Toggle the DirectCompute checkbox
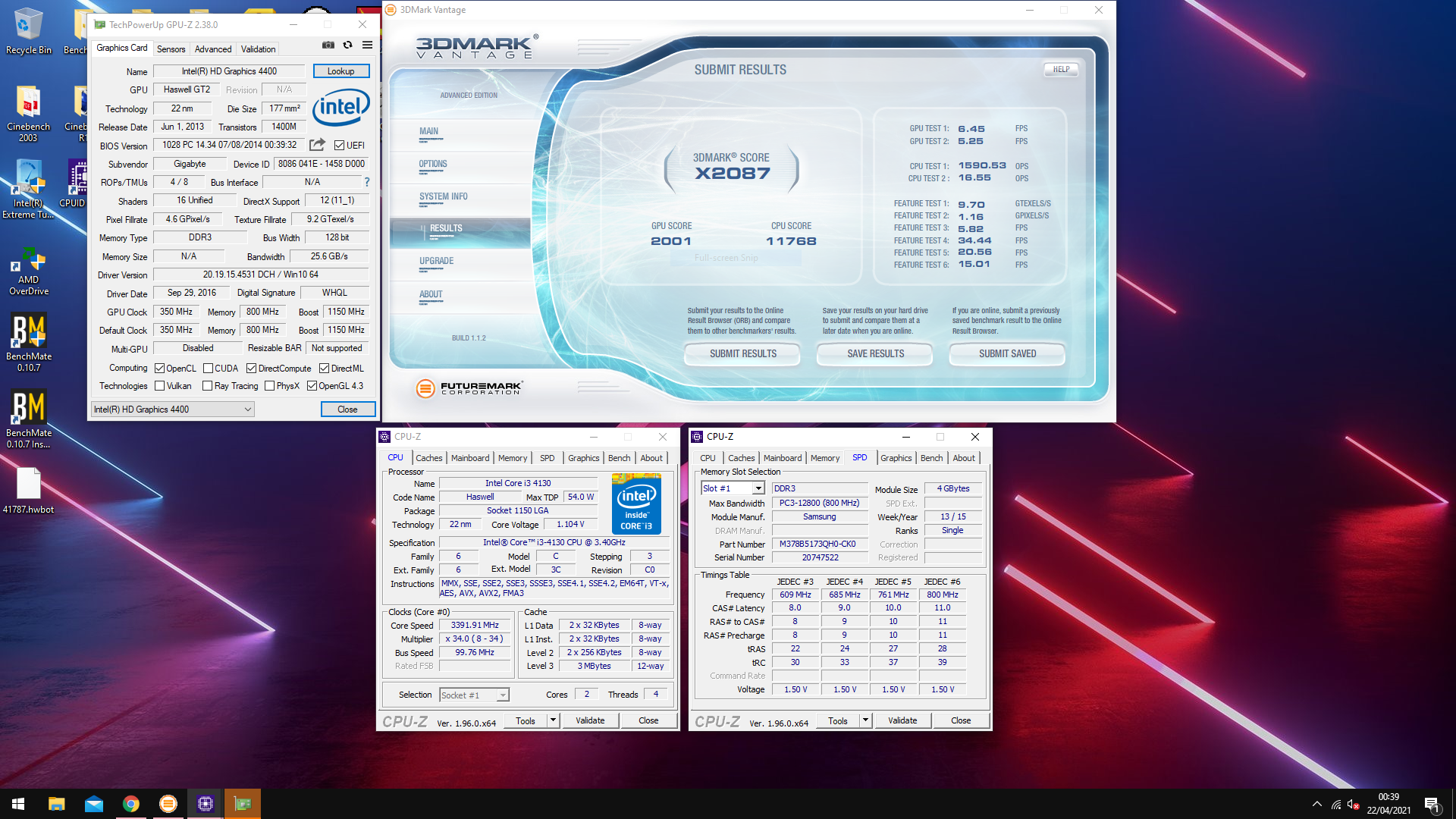The width and height of the screenshot is (1456, 819). pos(251,369)
